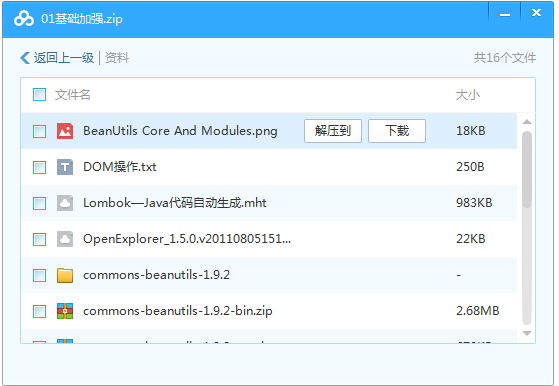
Task: Click the scrollbar down arrow
Action: (x=527, y=333)
